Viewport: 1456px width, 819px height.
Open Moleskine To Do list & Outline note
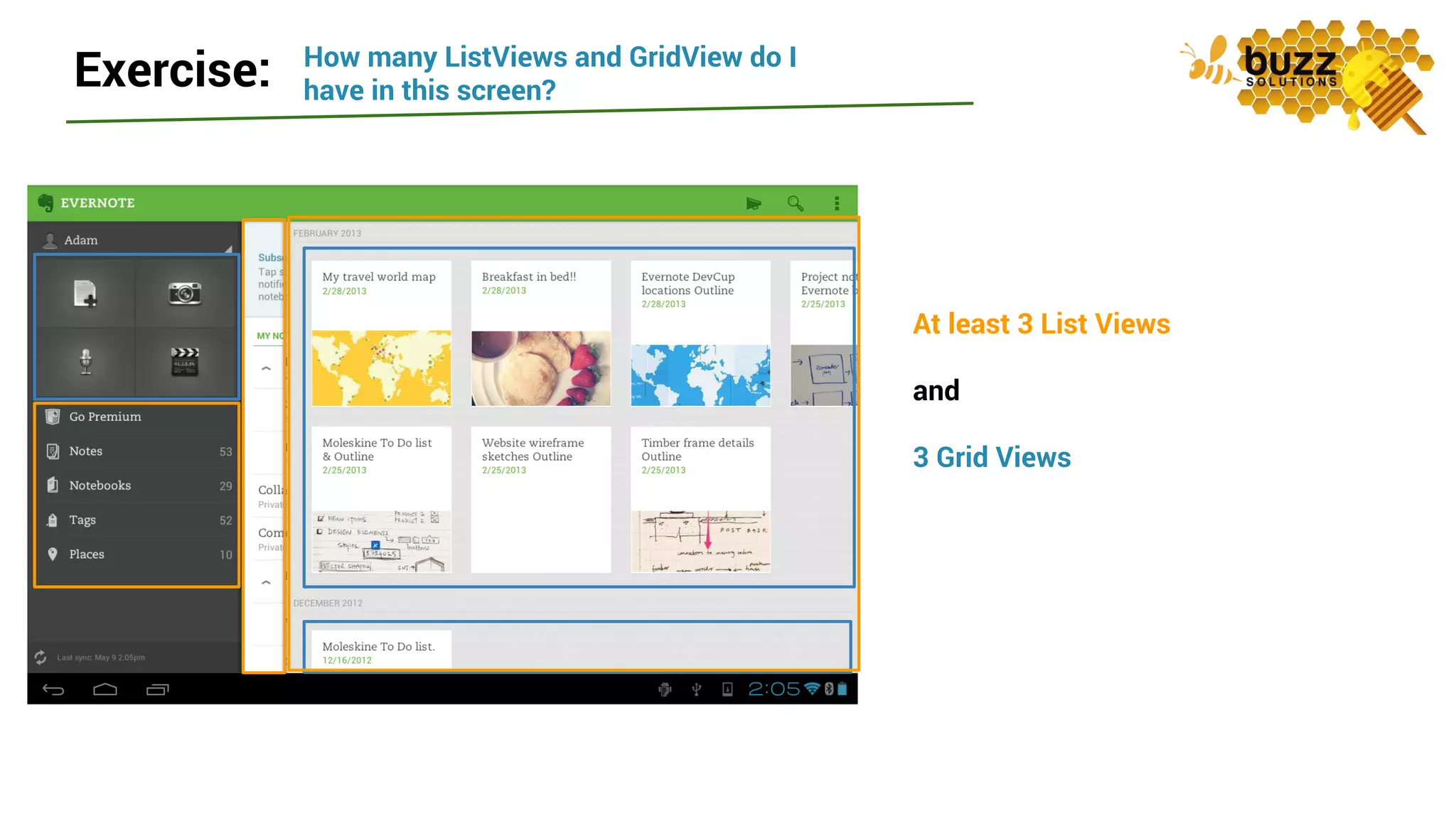click(381, 500)
